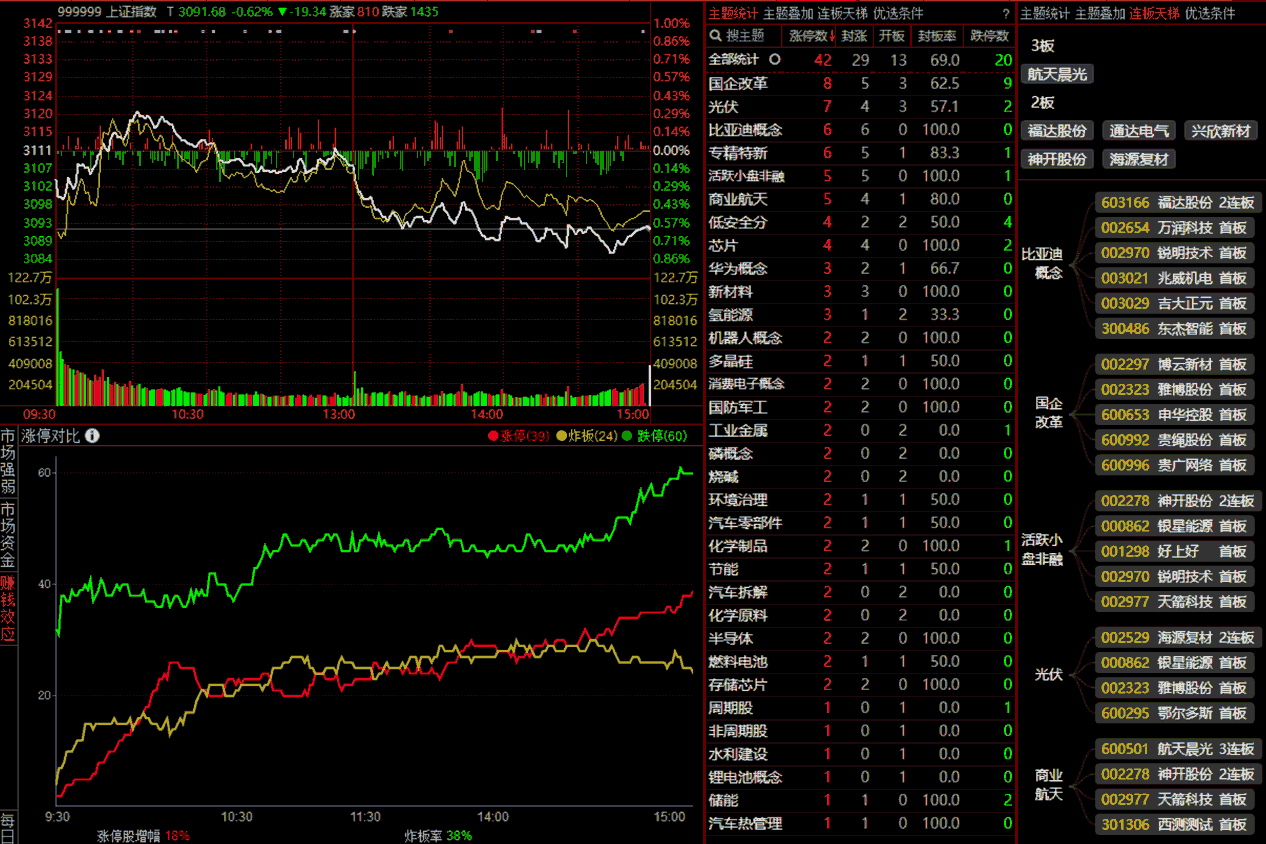Click the 航天晨光 chip under 3板
The height and width of the screenshot is (844, 1266).
point(1057,74)
